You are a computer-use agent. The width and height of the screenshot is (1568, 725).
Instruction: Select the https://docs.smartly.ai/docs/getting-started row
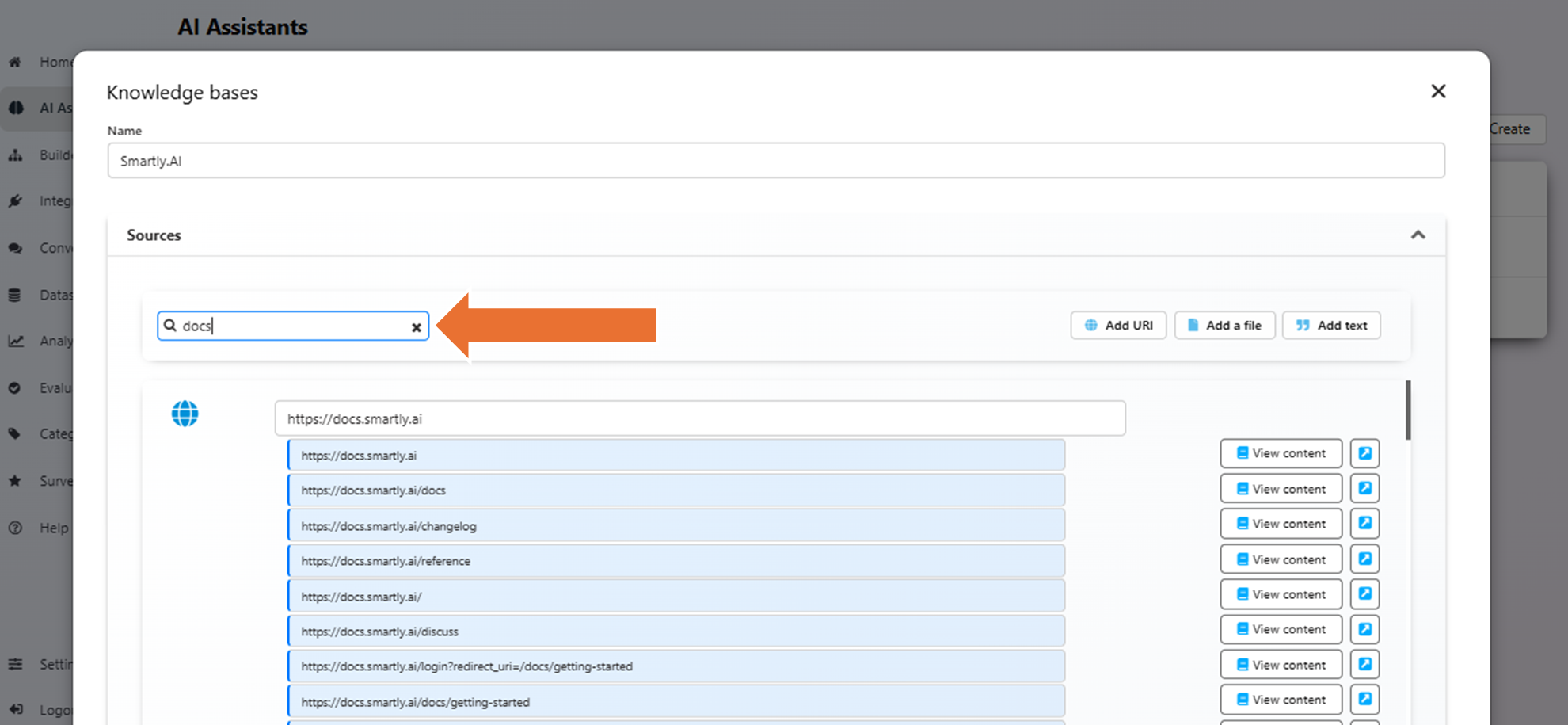(x=676, y=701)
